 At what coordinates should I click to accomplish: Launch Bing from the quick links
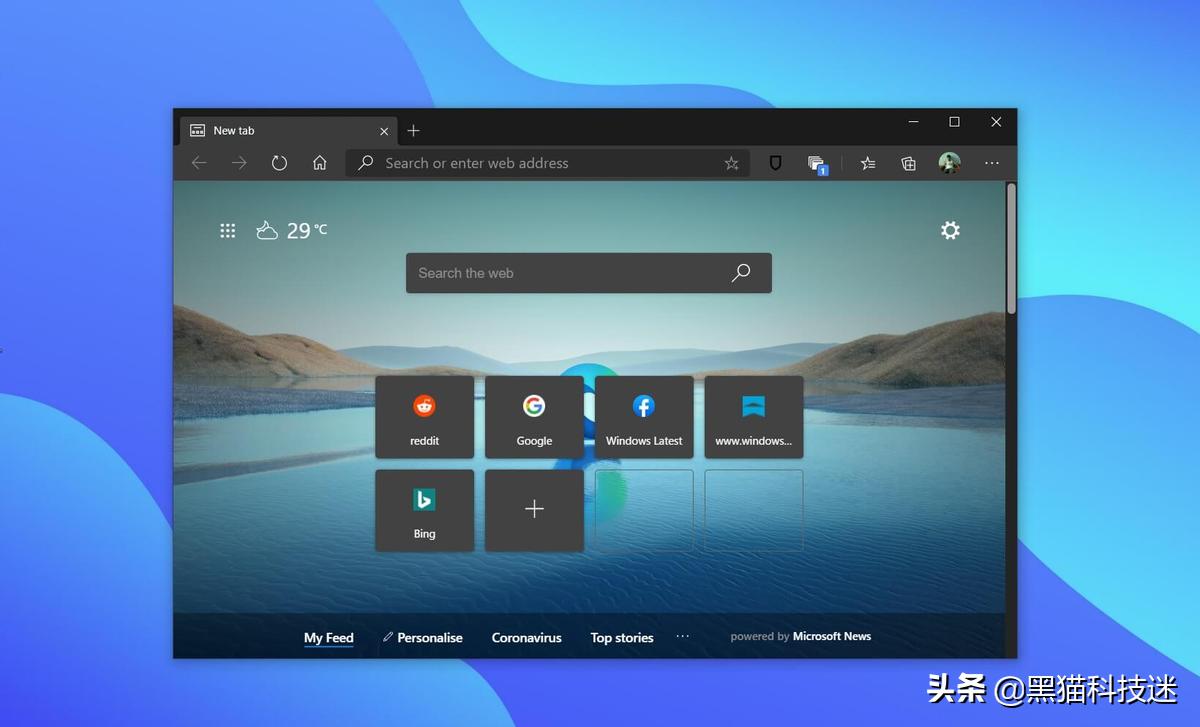(424, 510)
